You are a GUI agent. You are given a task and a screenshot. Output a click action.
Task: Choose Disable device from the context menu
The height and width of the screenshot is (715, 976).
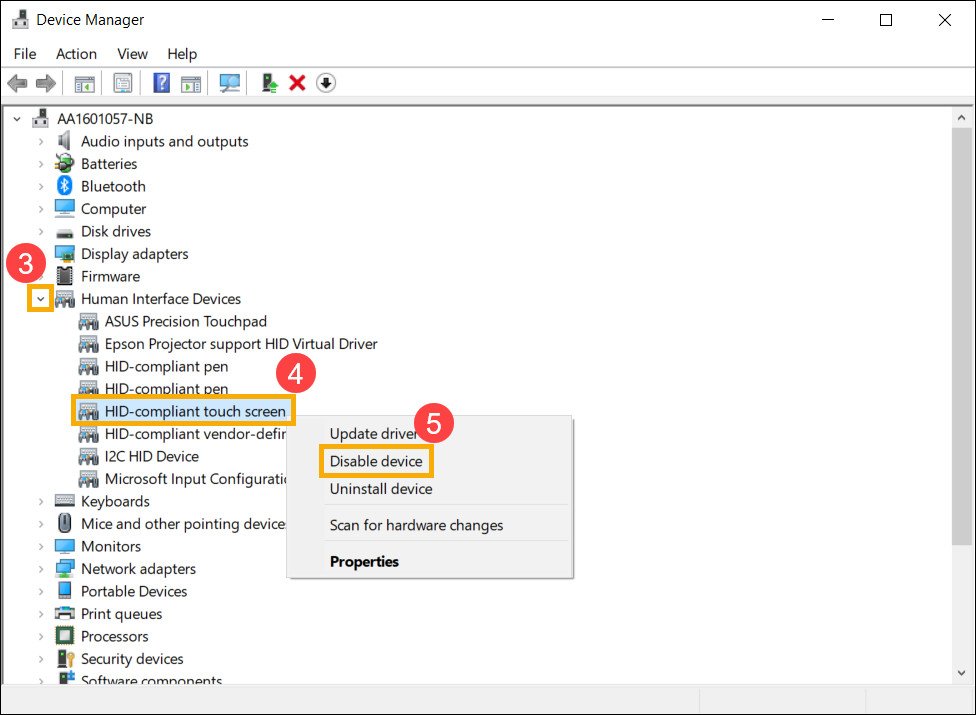click(376, 461)
